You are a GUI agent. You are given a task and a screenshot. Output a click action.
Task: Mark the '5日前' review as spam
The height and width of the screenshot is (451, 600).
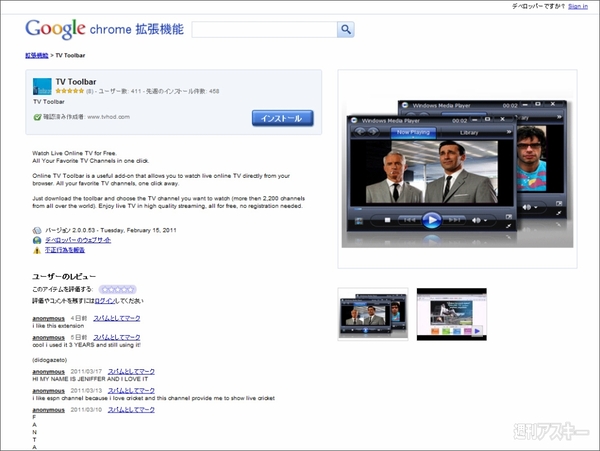(117, 337)
